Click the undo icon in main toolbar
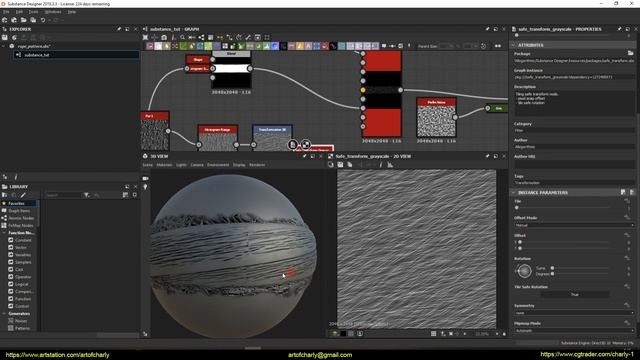 coord(42,20)
